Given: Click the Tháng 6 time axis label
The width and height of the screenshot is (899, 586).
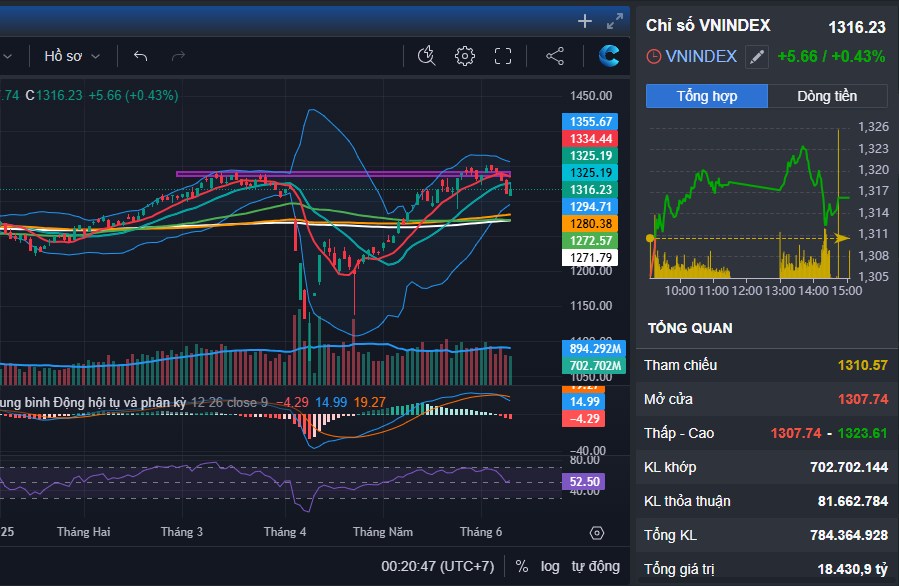Looking at the screenshot, I should click(480, 532).
